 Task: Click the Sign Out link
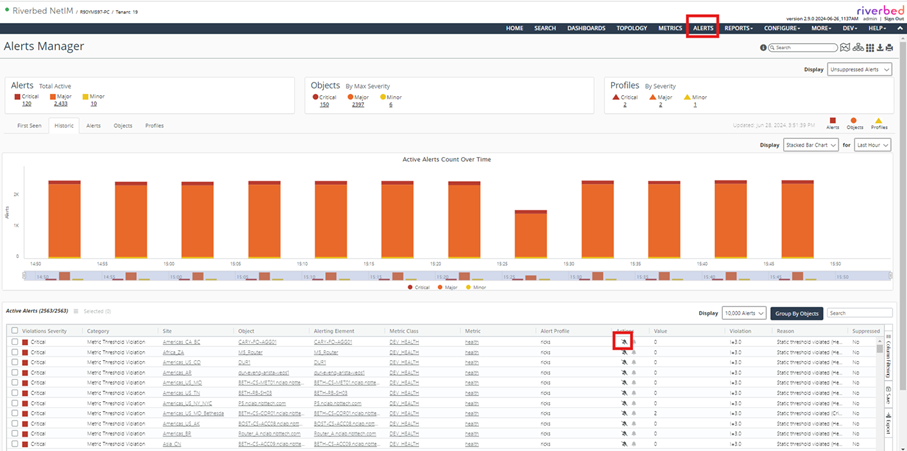point(892,18)
